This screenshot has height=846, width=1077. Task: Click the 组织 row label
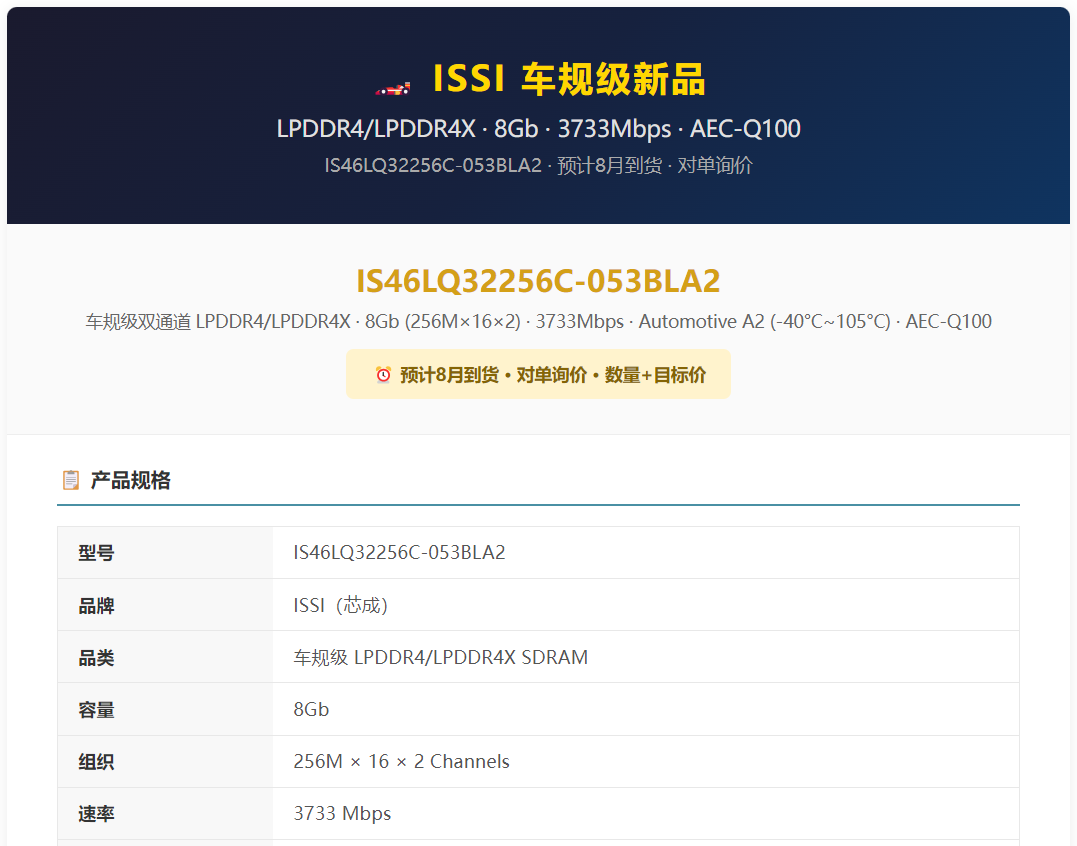[96, 762]
